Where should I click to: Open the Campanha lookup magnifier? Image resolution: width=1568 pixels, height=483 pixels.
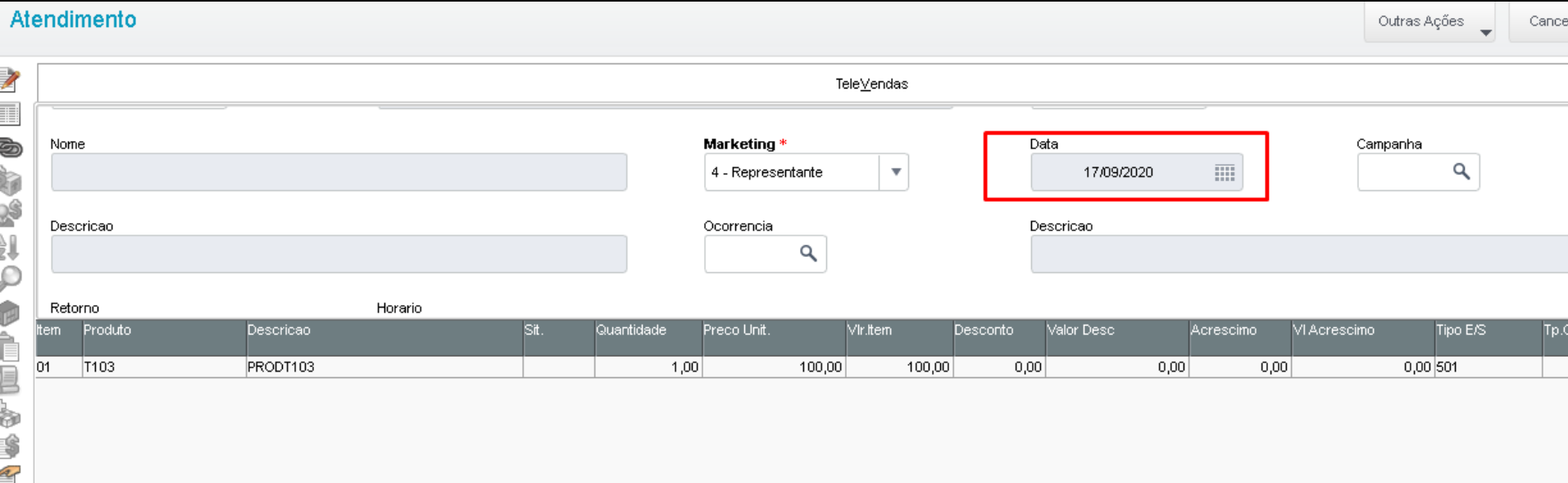coord(1461,171)
